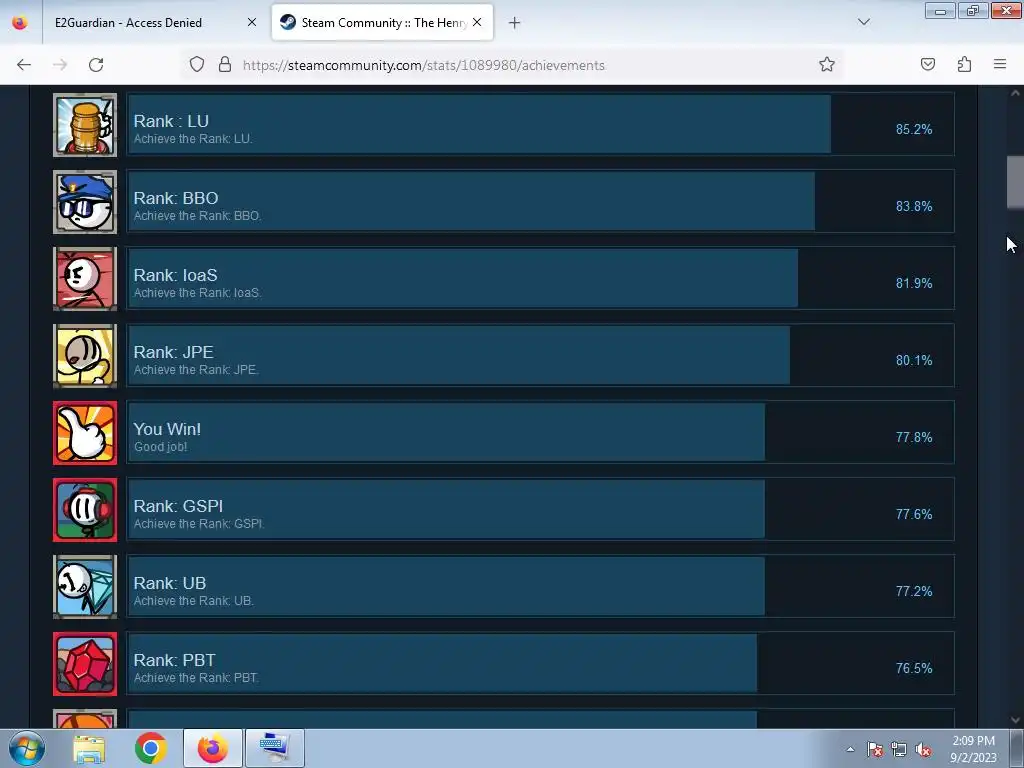Viewport: 1024px width, 768px height.
Task: Reload the page with the refresh icon
Action: pyautogui.click(x=96, y=65)
